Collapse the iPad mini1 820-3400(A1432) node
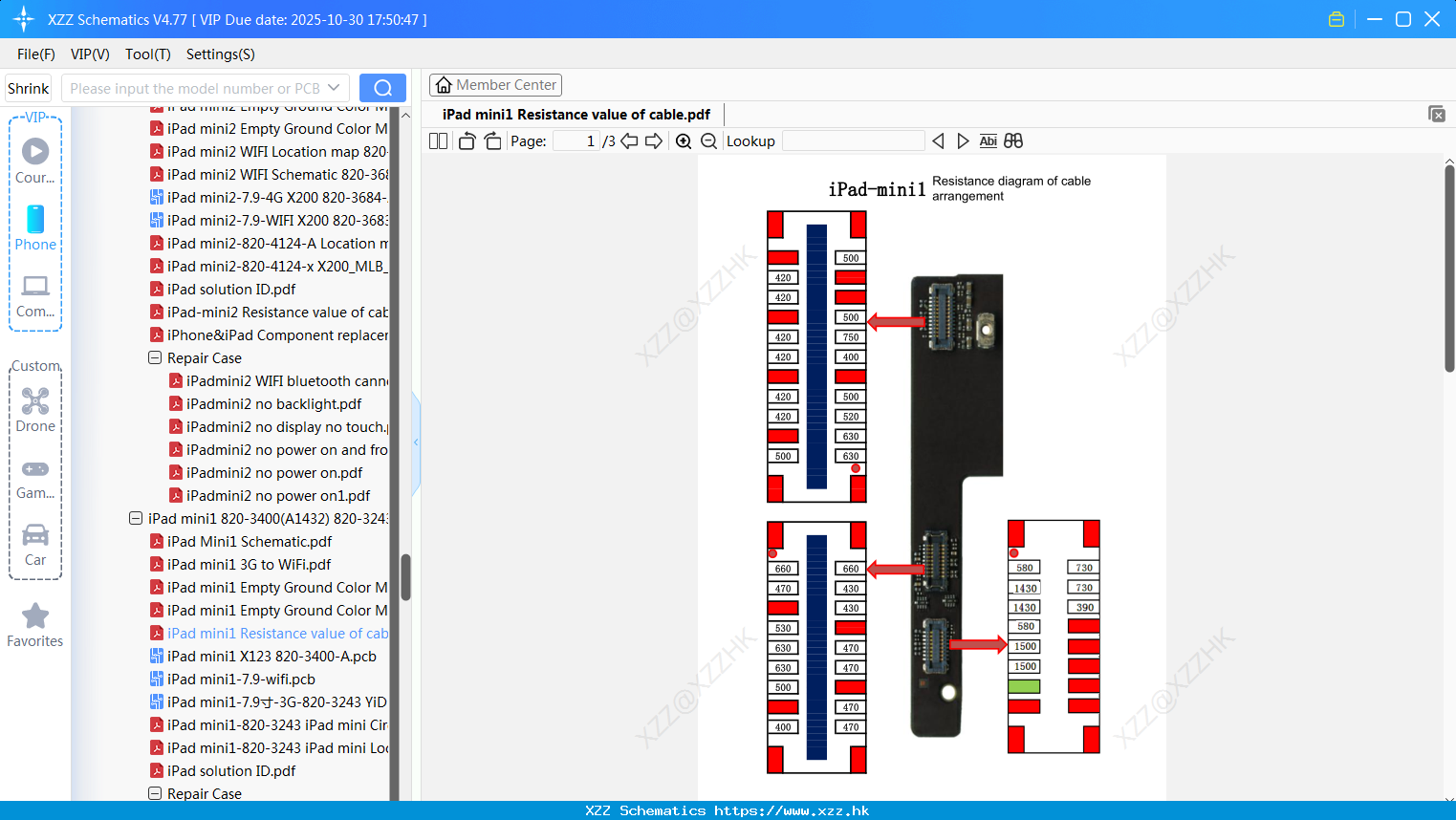The width and height of the screenshot is (1456, 820). point(136,519)
